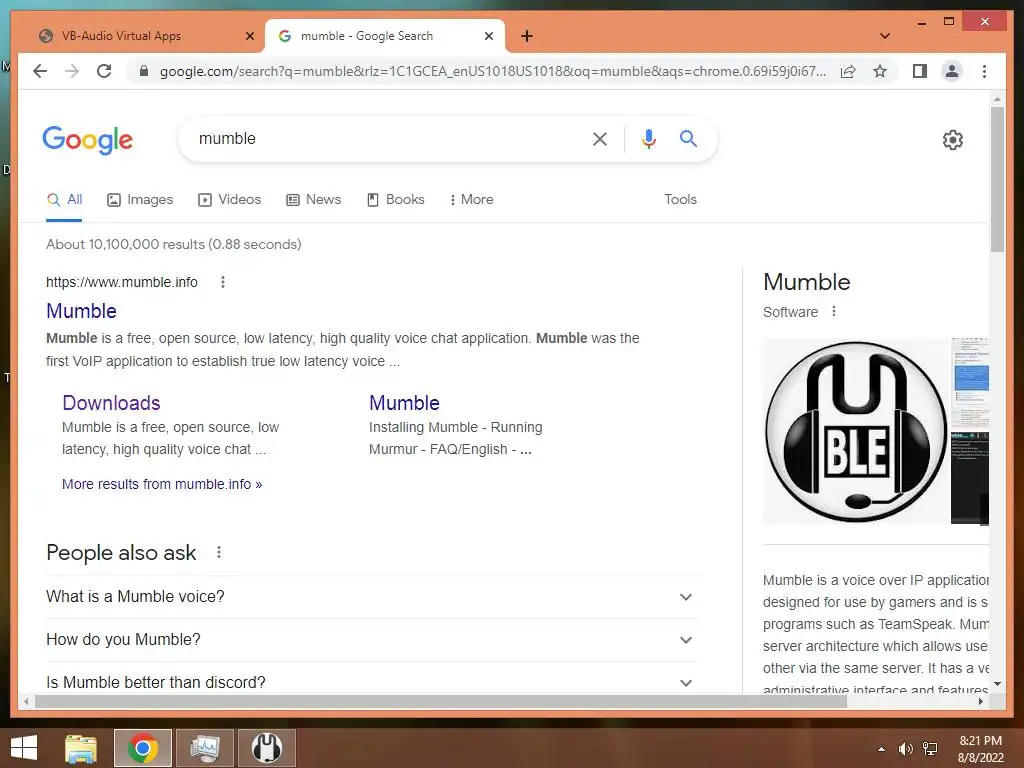Open the tab search dropdown chevron
This screenshot has width=1024, height=768.
click(884, 36)
